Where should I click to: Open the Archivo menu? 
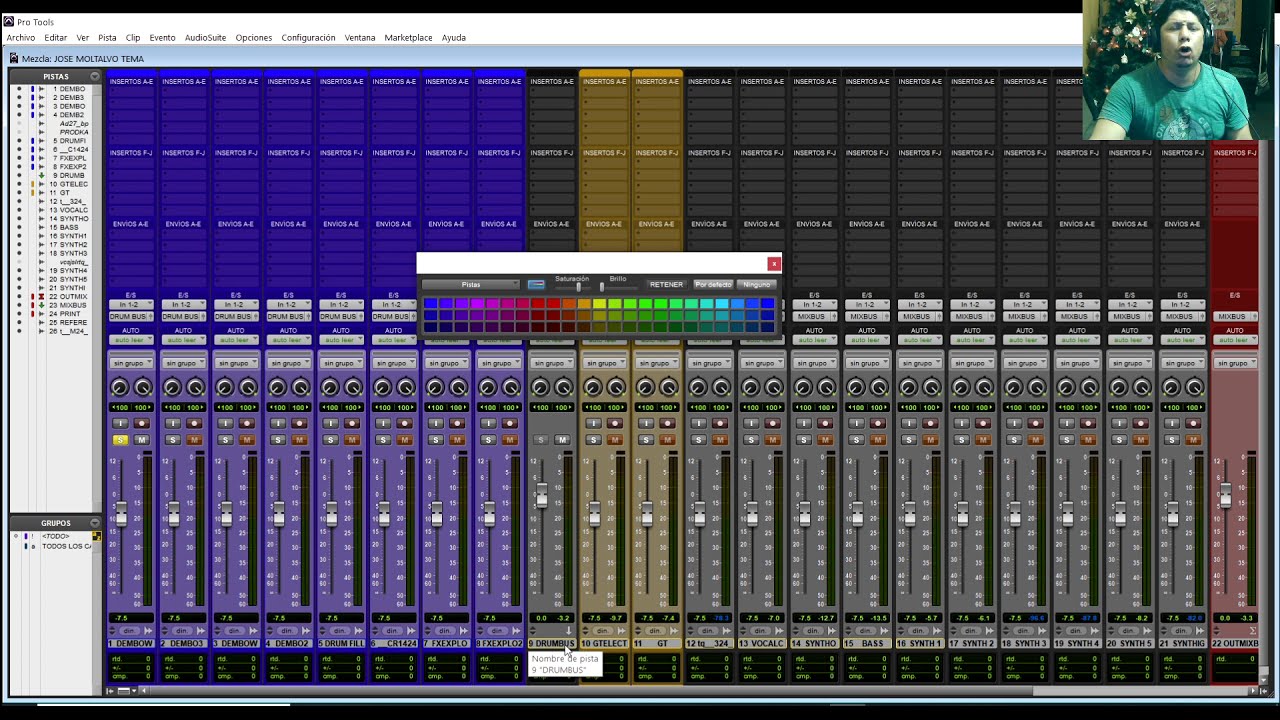click(21, 38)
